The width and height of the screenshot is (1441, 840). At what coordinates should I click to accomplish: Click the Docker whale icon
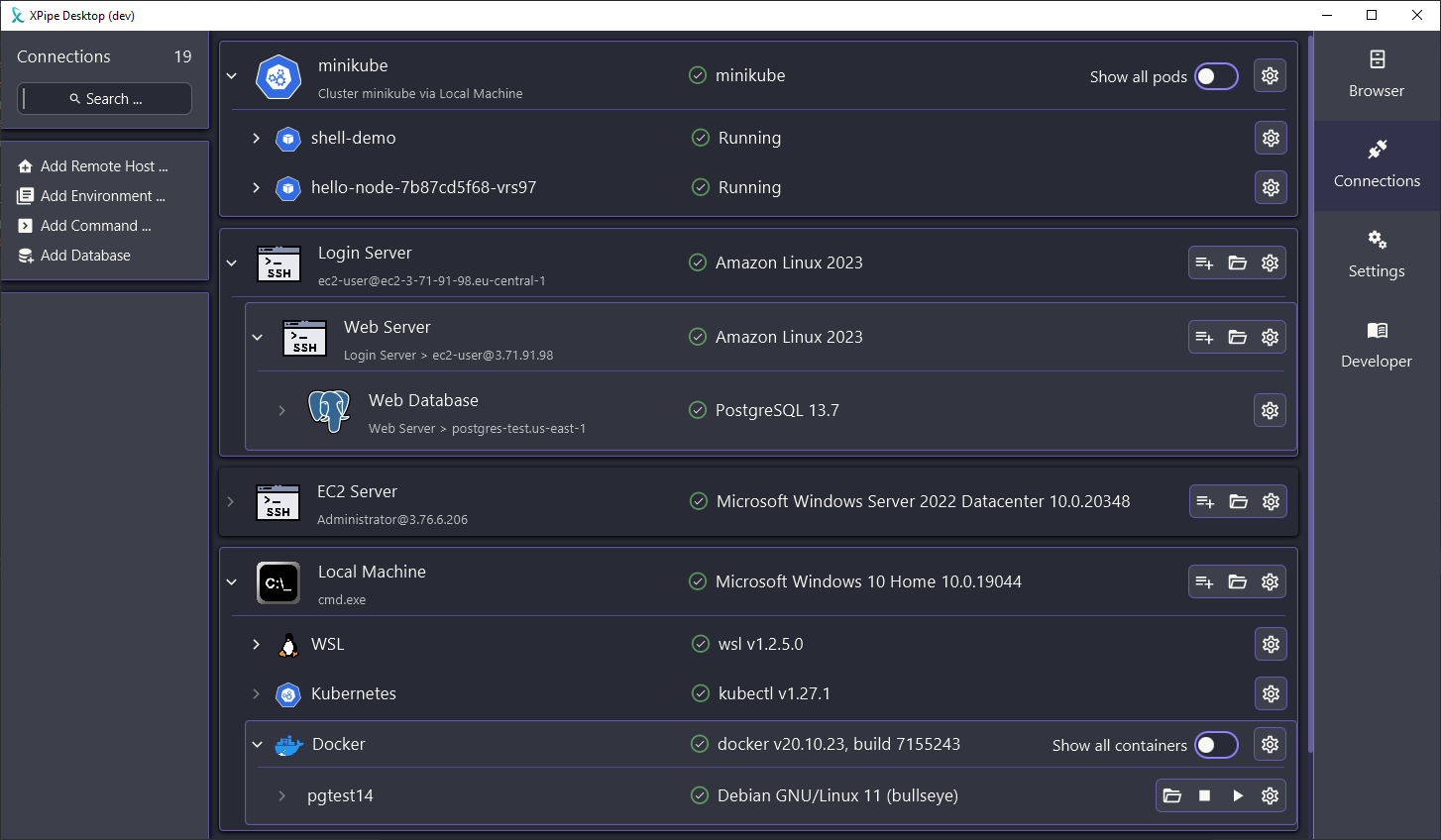[x=288, y=745]
